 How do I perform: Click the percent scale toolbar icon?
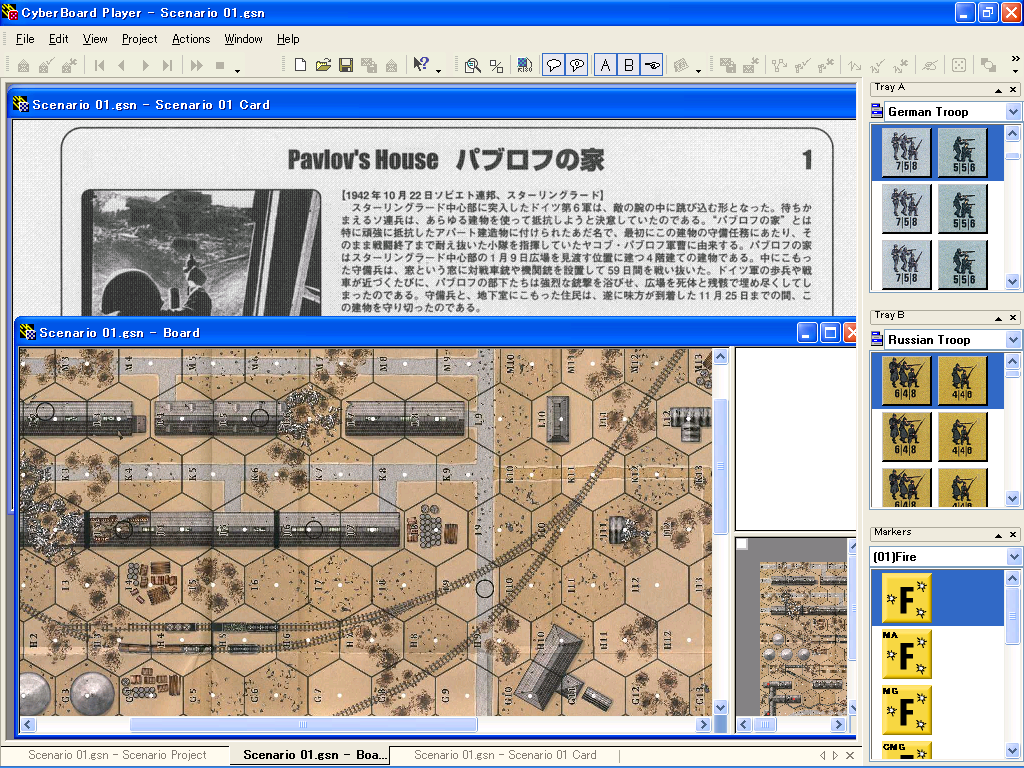(495, 66)
